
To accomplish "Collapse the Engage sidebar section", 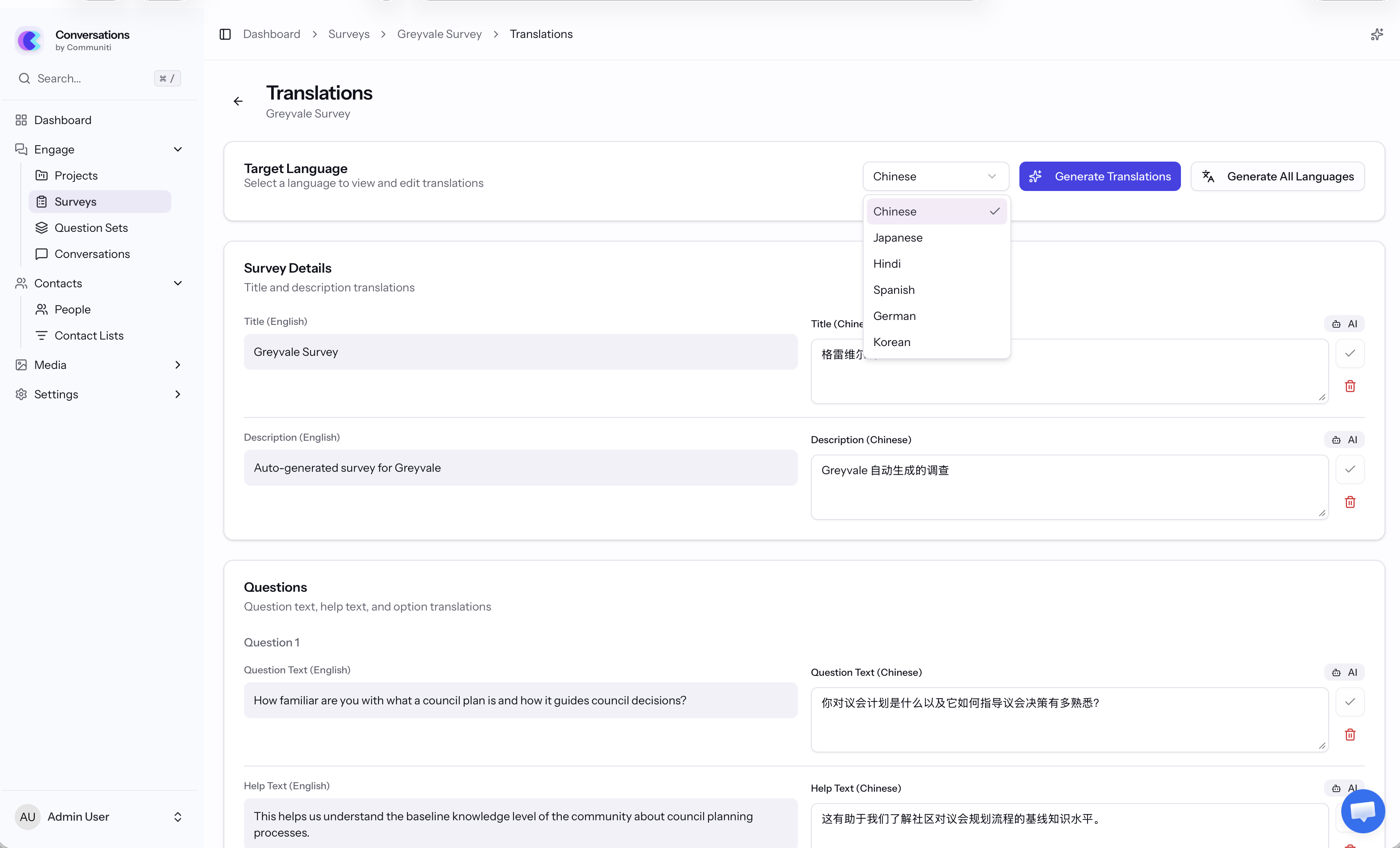I will coord(177,149).
